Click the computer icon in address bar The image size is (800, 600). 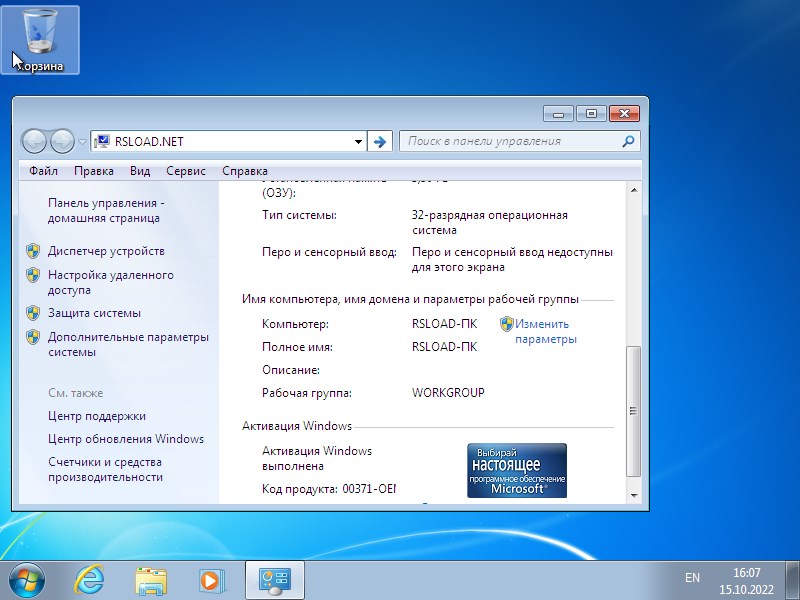click(102, 141)
